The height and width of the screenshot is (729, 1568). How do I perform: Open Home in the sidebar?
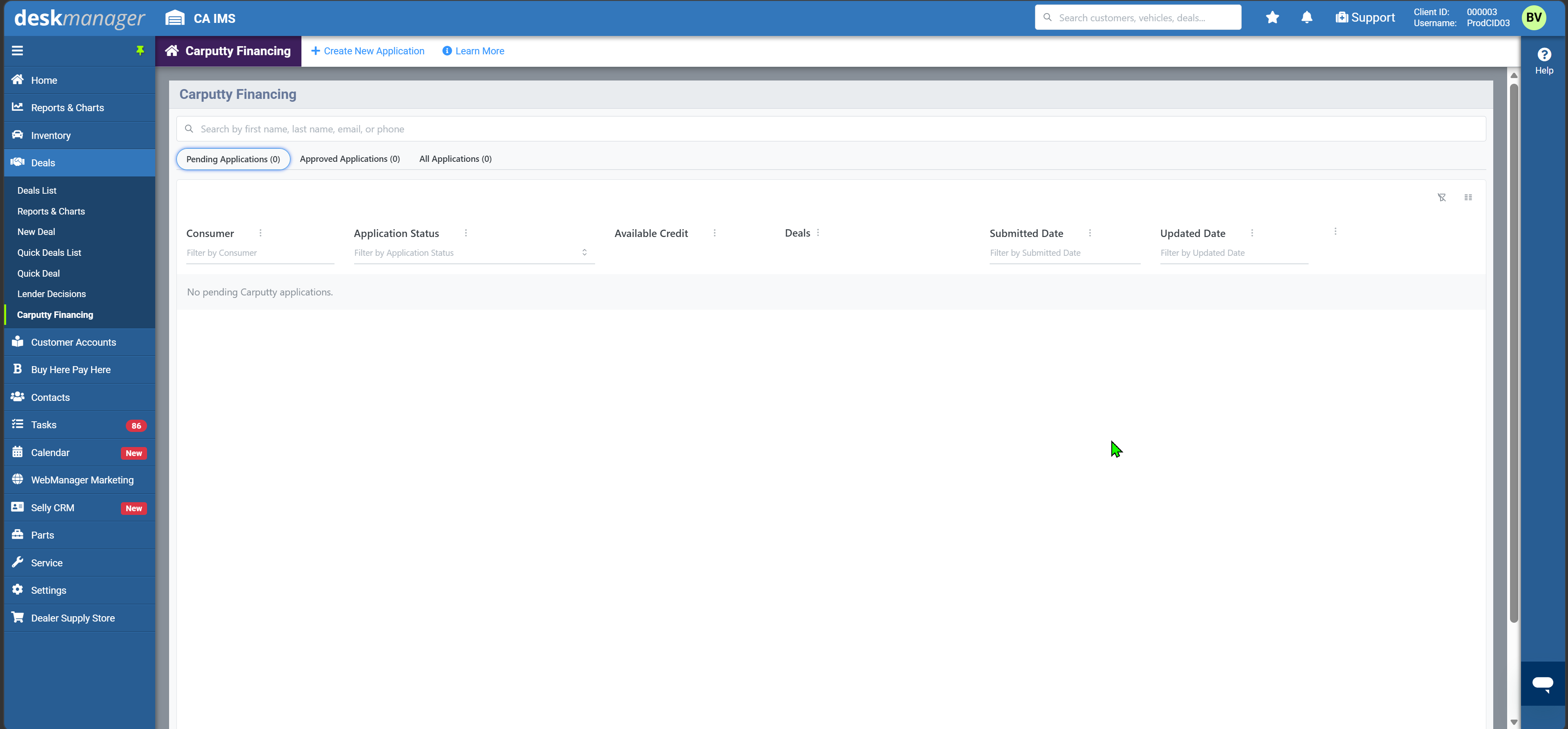(80, 80)
